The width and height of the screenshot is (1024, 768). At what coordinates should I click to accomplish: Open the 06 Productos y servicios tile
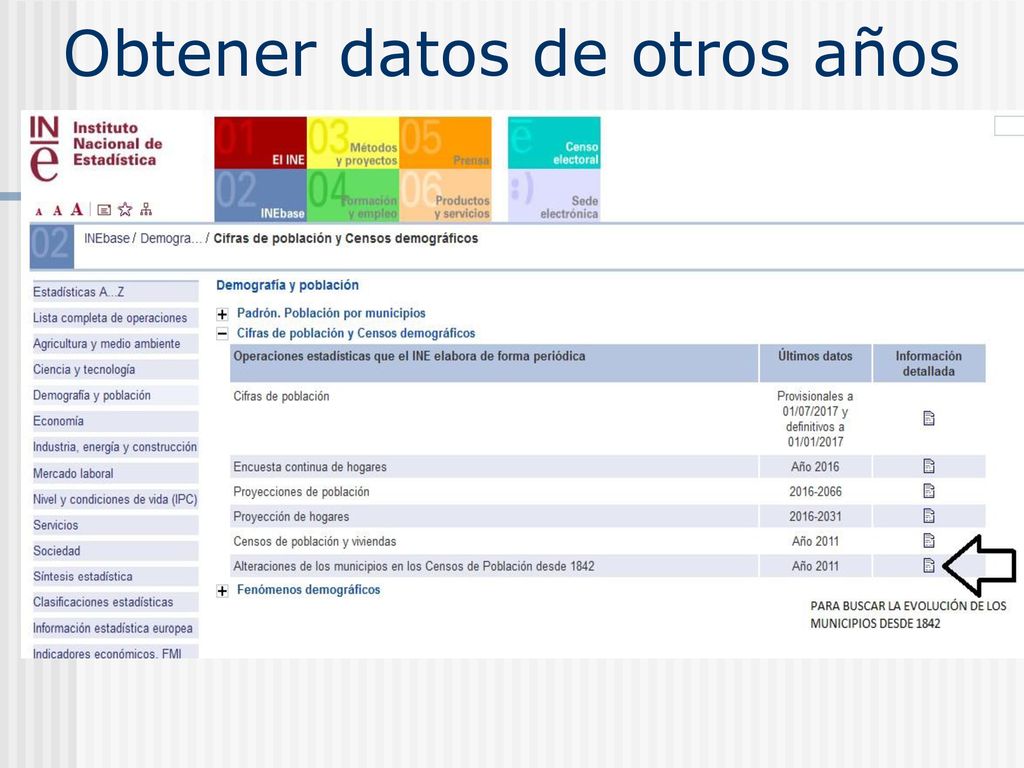[445, 196]
